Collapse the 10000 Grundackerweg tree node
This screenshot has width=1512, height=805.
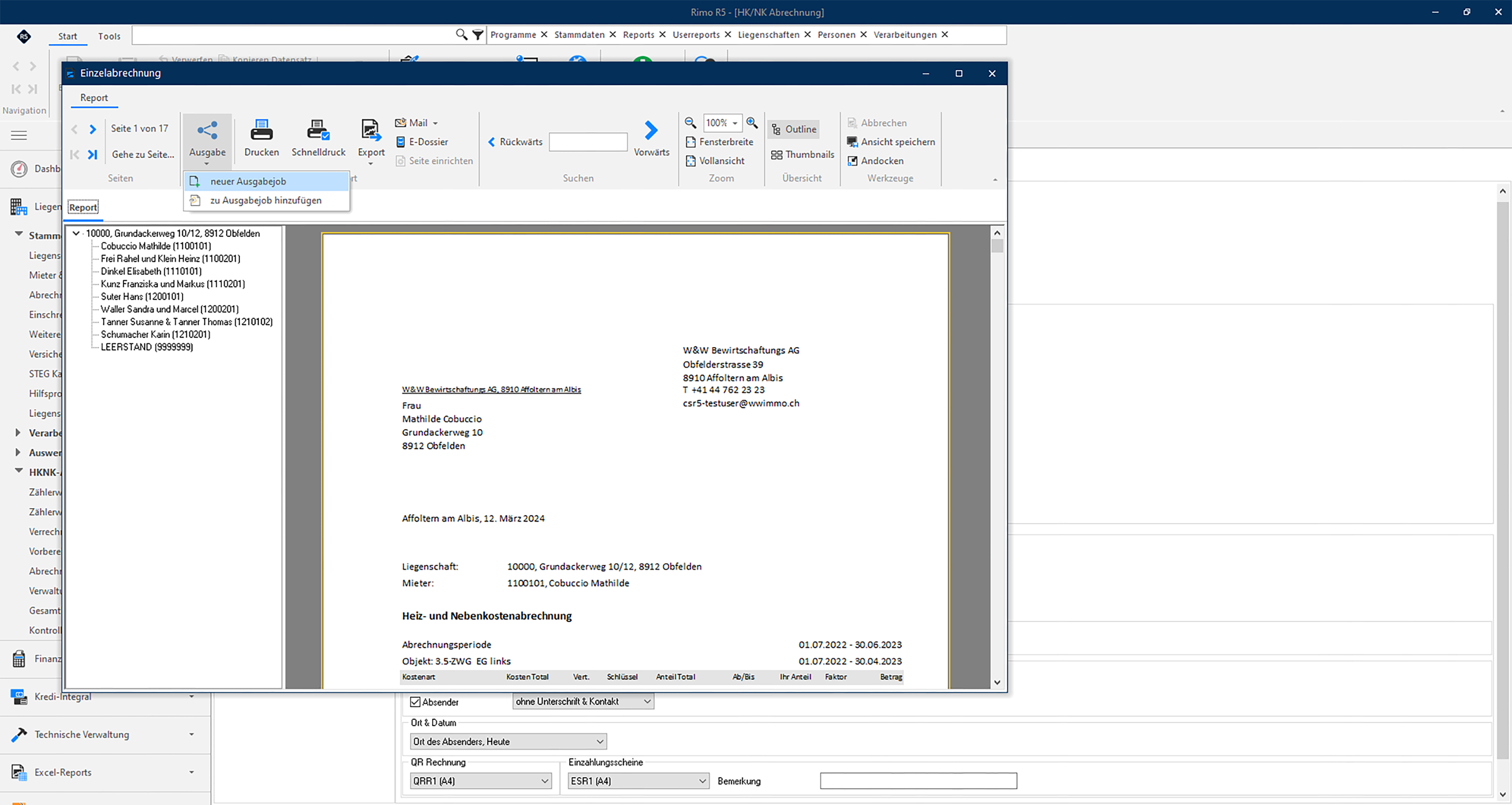(76, 234)
